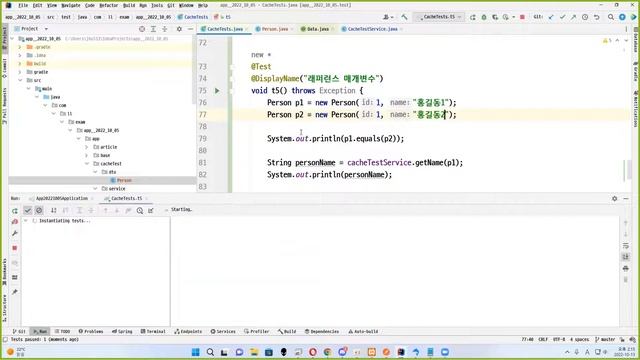The image size is (640, 360).
Task: Expand the .gradle folder
Action: tap(19, 47)
